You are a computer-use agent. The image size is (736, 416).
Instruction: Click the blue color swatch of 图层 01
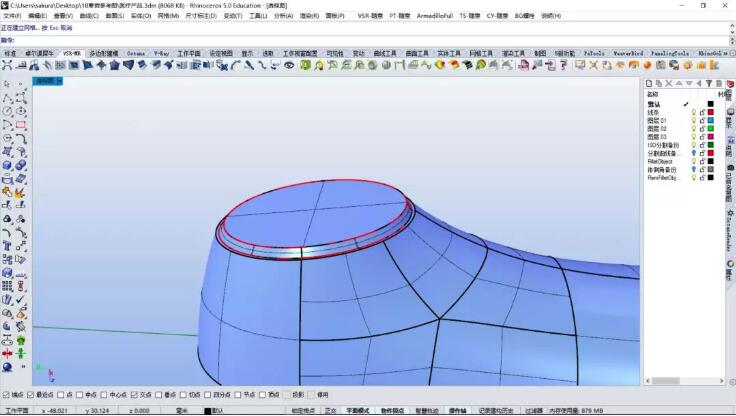click(x=711, y=120)
